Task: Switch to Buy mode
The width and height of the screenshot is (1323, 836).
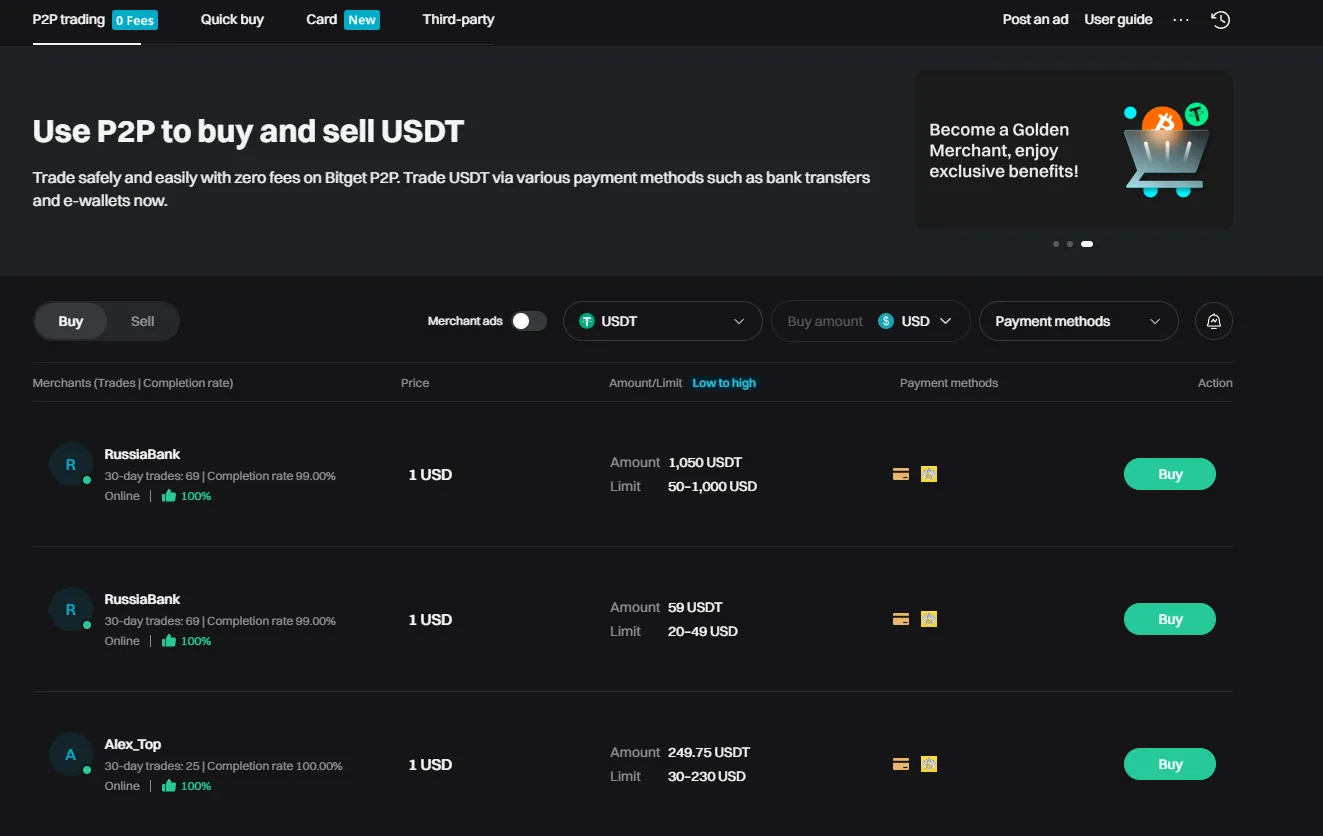Action: pos(71,321)
